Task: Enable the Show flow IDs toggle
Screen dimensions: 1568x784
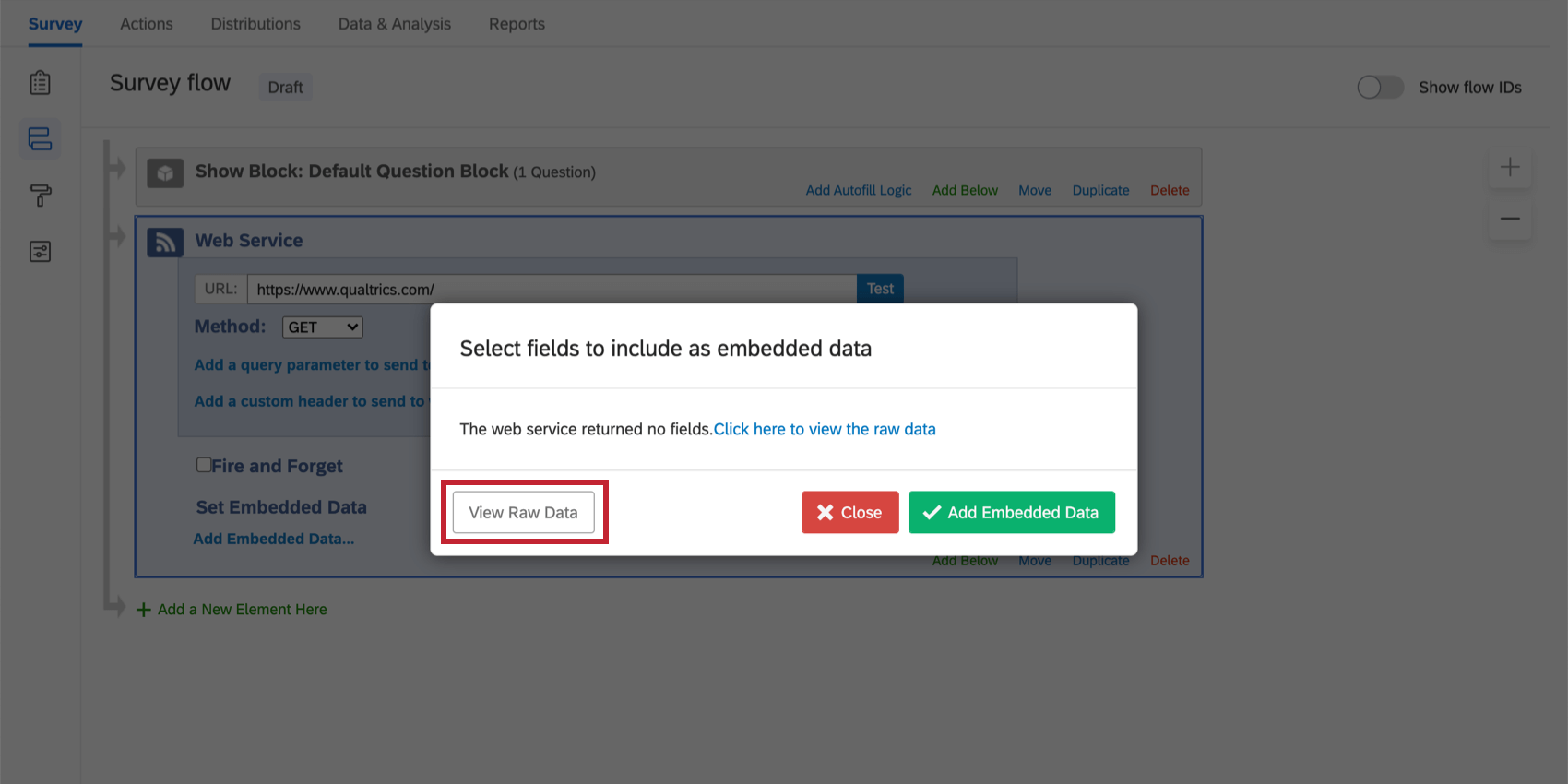Action: [x=1380, y=87]
